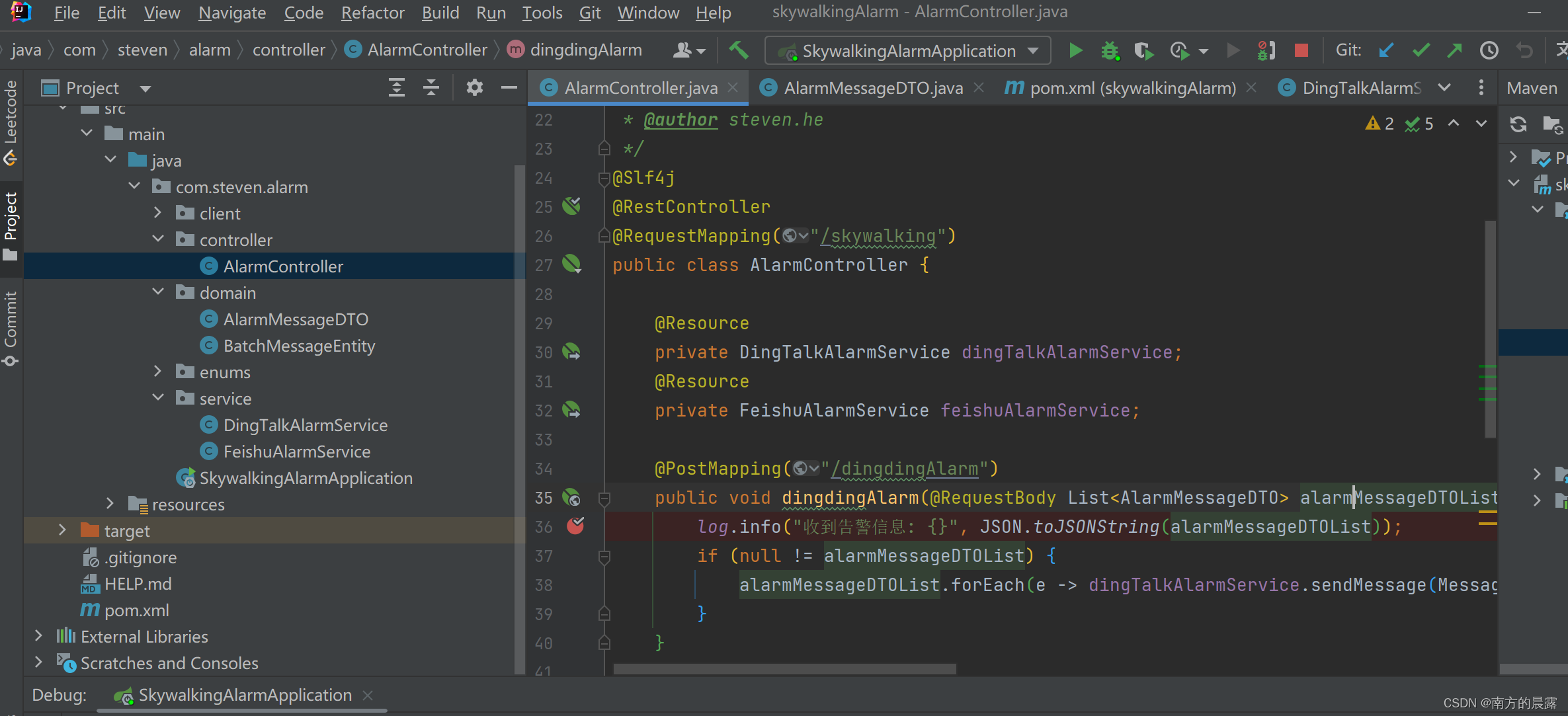Open Git history clock icon
Viewport: 1568px width, 716px height.
coord(1489,51)
